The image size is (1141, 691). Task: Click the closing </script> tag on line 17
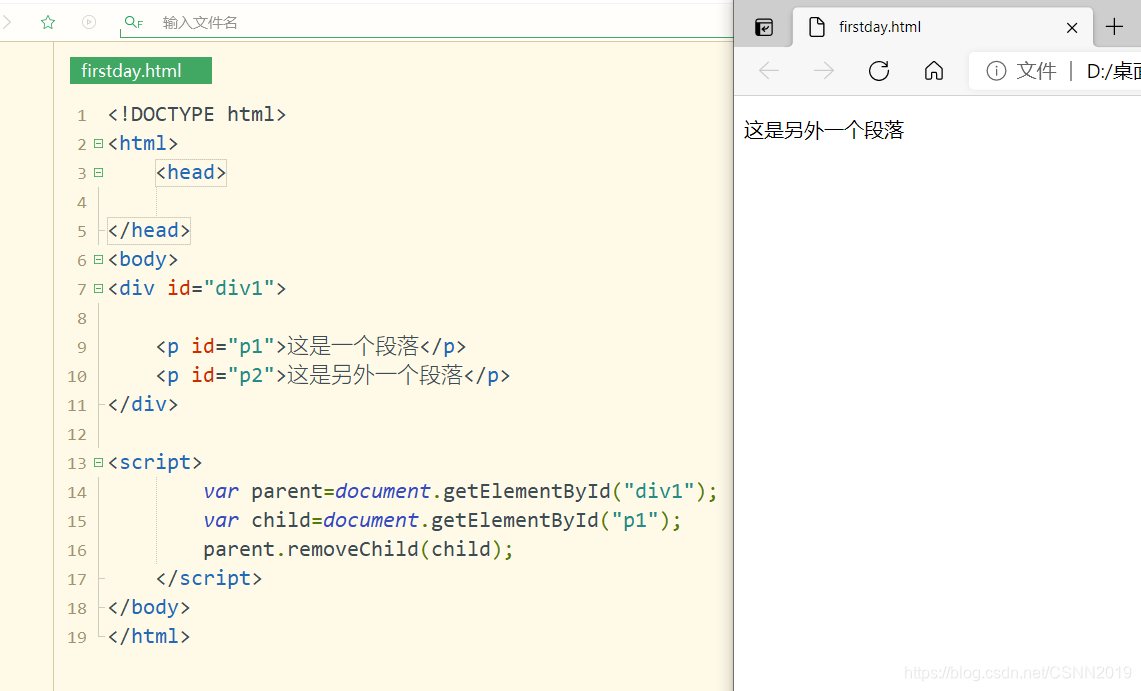pyautogui.click(x=209, y=578)
